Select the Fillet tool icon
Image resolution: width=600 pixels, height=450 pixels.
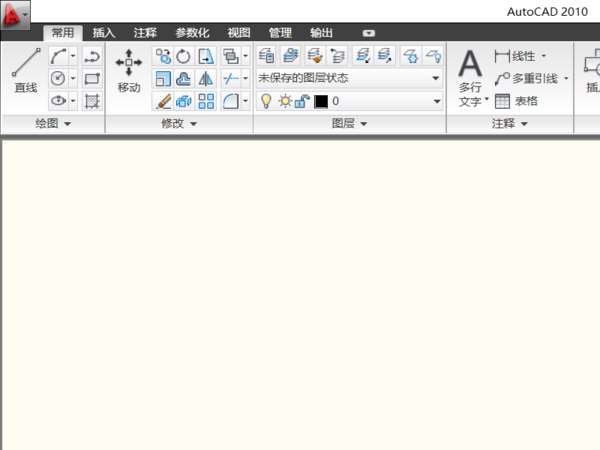point(231,101)
